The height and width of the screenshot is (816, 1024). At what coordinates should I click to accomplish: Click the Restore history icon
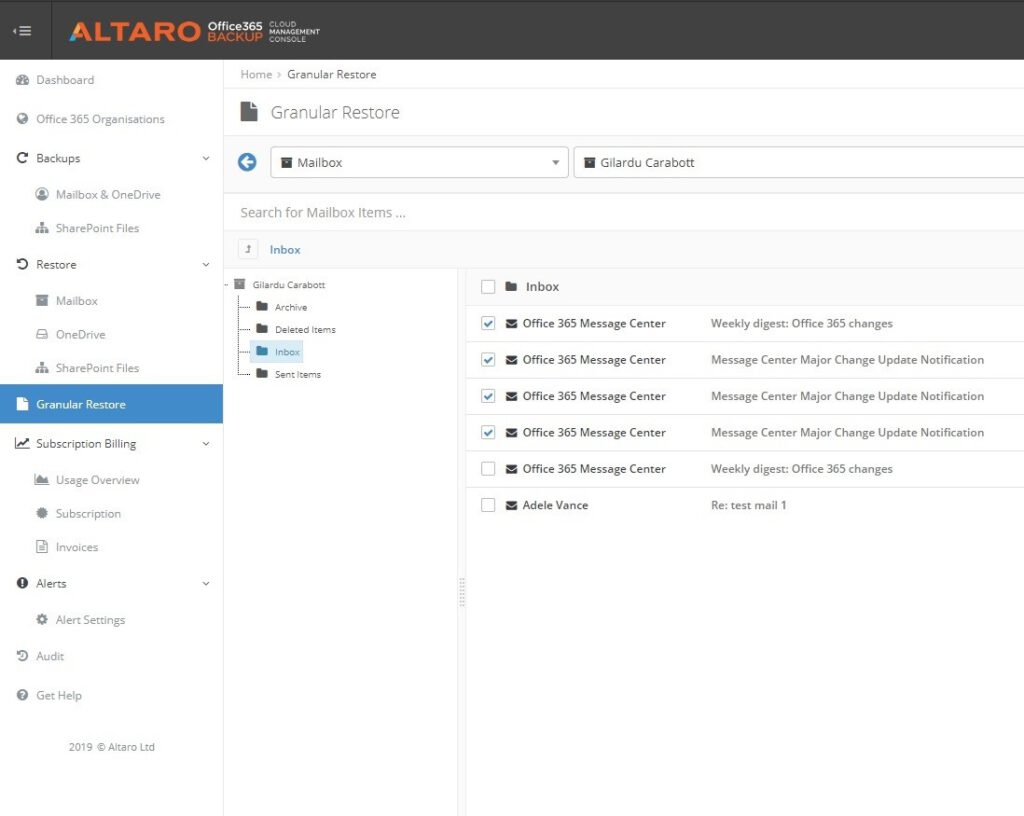click(x=22, y=264)
